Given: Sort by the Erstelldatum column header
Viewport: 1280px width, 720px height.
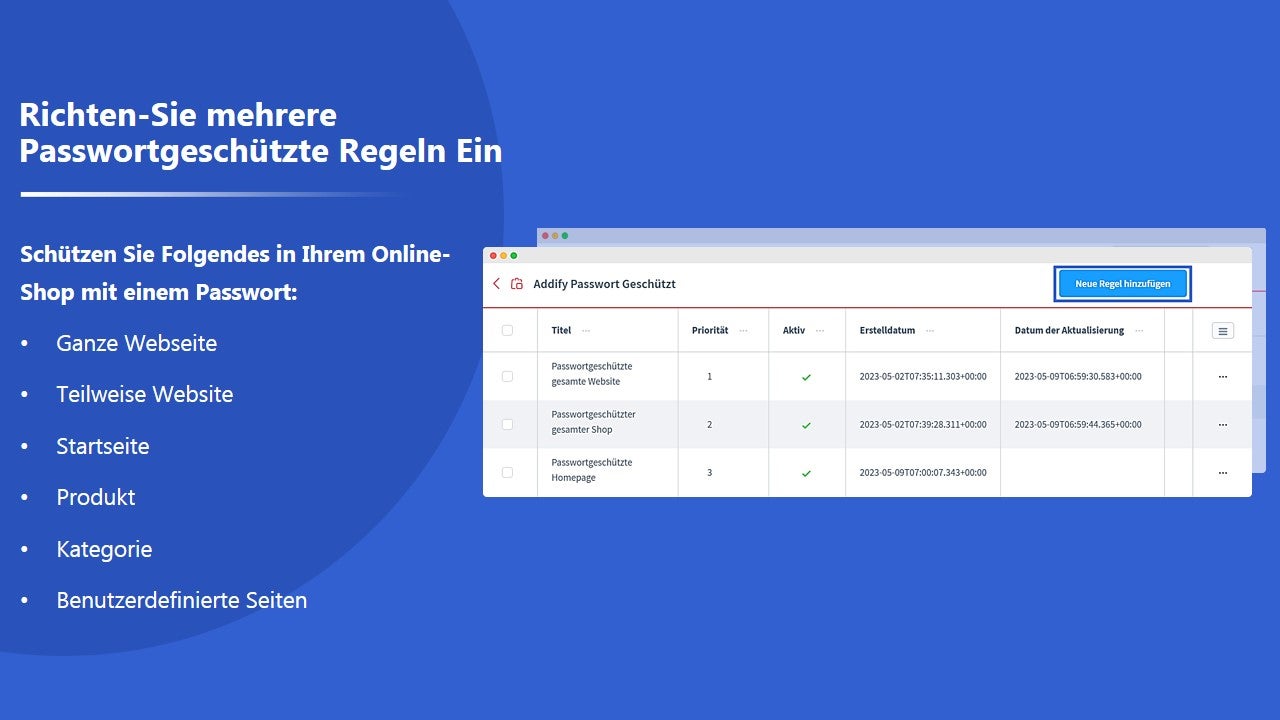Looking at the screenshot, I should pos(887,331).
